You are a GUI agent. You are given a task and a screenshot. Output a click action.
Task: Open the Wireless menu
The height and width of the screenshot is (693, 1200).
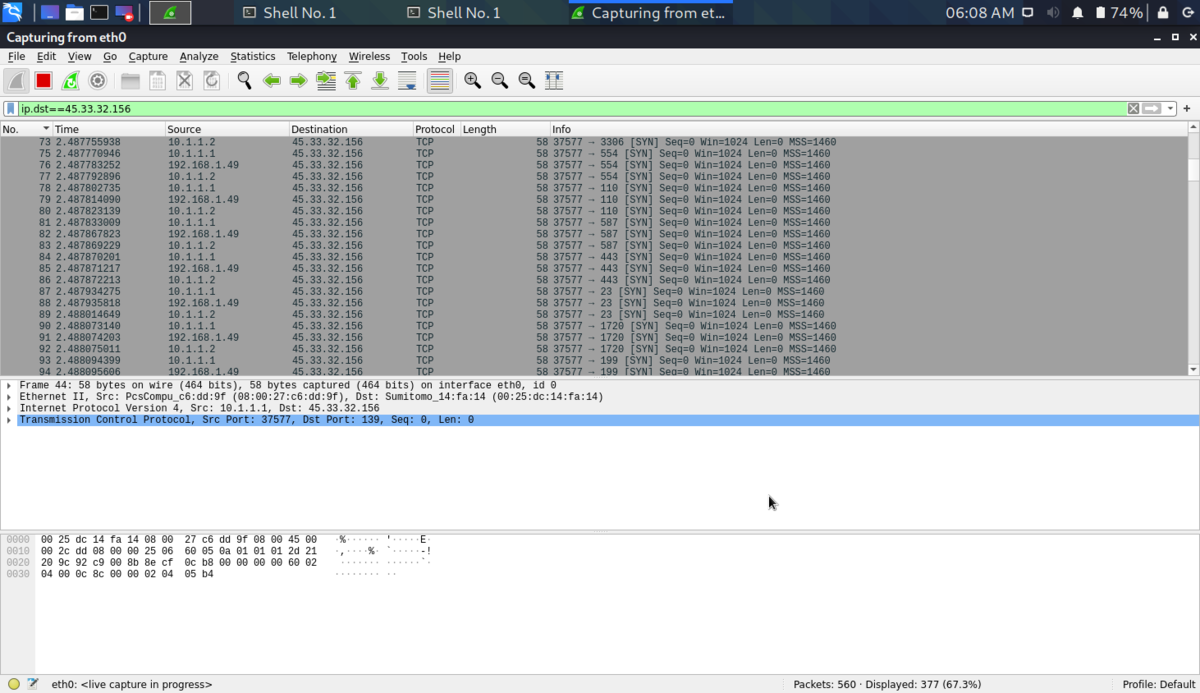369,57
